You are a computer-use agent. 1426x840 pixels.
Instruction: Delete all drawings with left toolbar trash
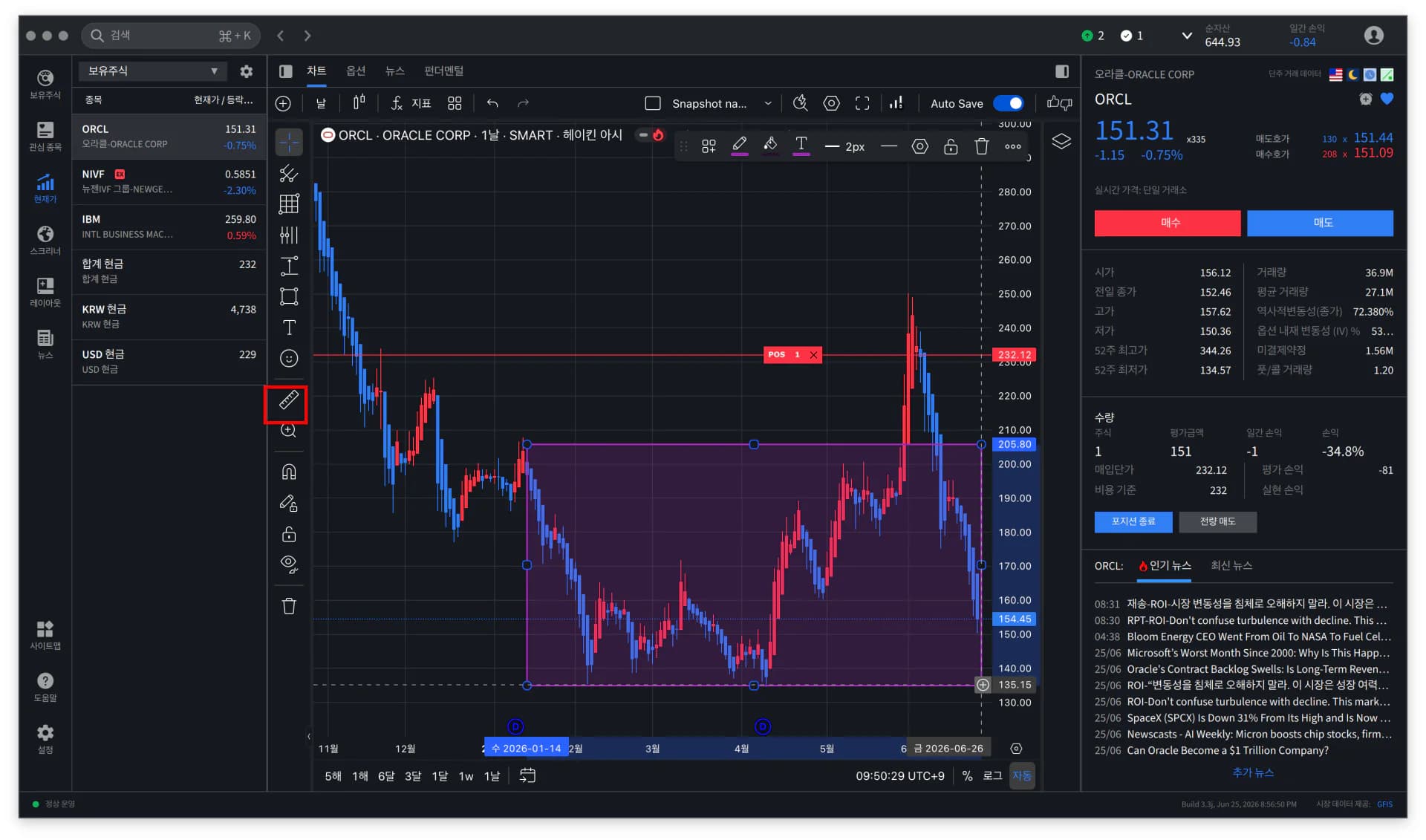tap(289, 606)
